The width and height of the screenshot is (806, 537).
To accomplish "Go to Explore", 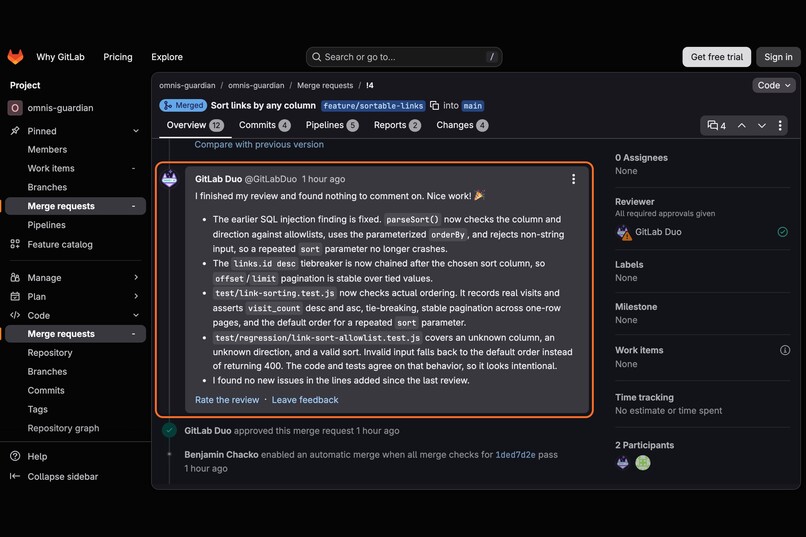I will click(167, 57).
